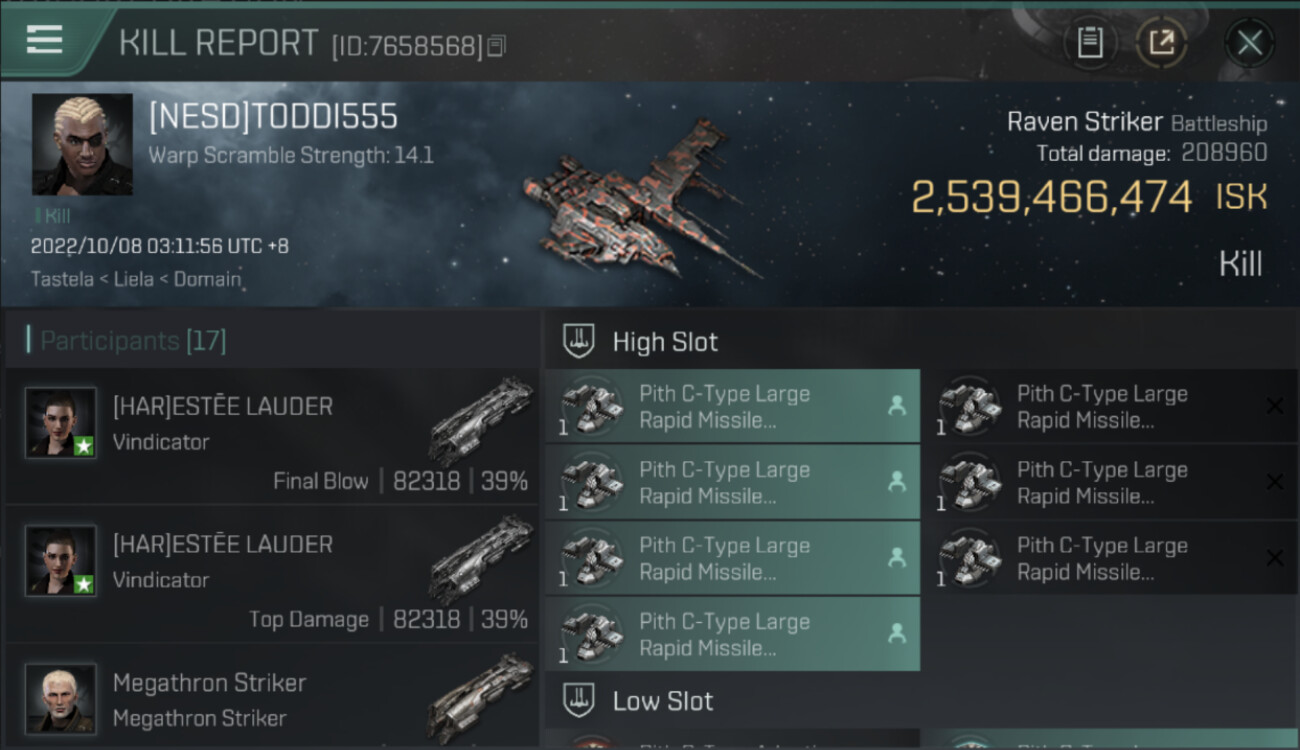Select ESTÉE LAUDER Final Blow entry
Screen dimensions: 1300x750
pos(272,437)
